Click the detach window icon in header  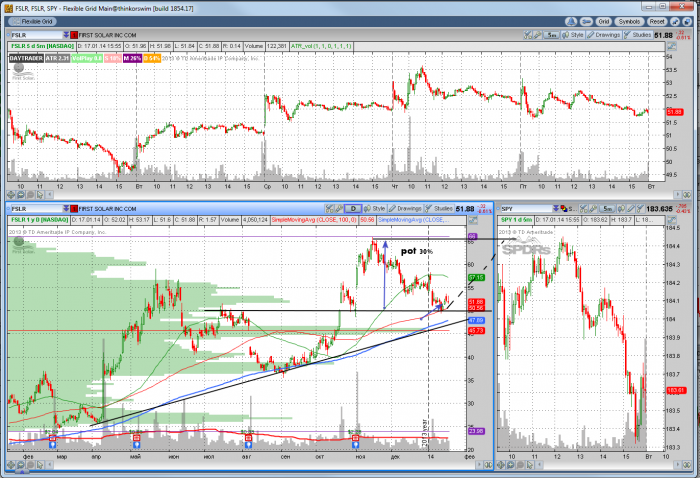(x=687, y=21)
